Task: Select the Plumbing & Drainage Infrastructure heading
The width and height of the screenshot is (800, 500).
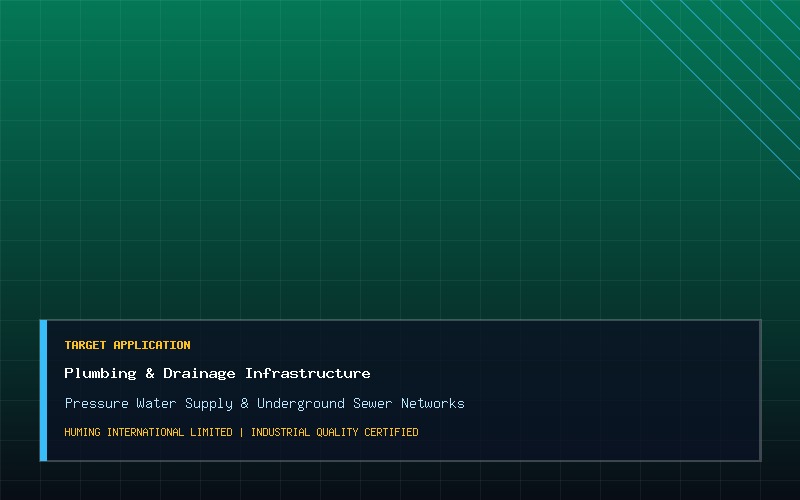Action: click(x=217, y=373)
